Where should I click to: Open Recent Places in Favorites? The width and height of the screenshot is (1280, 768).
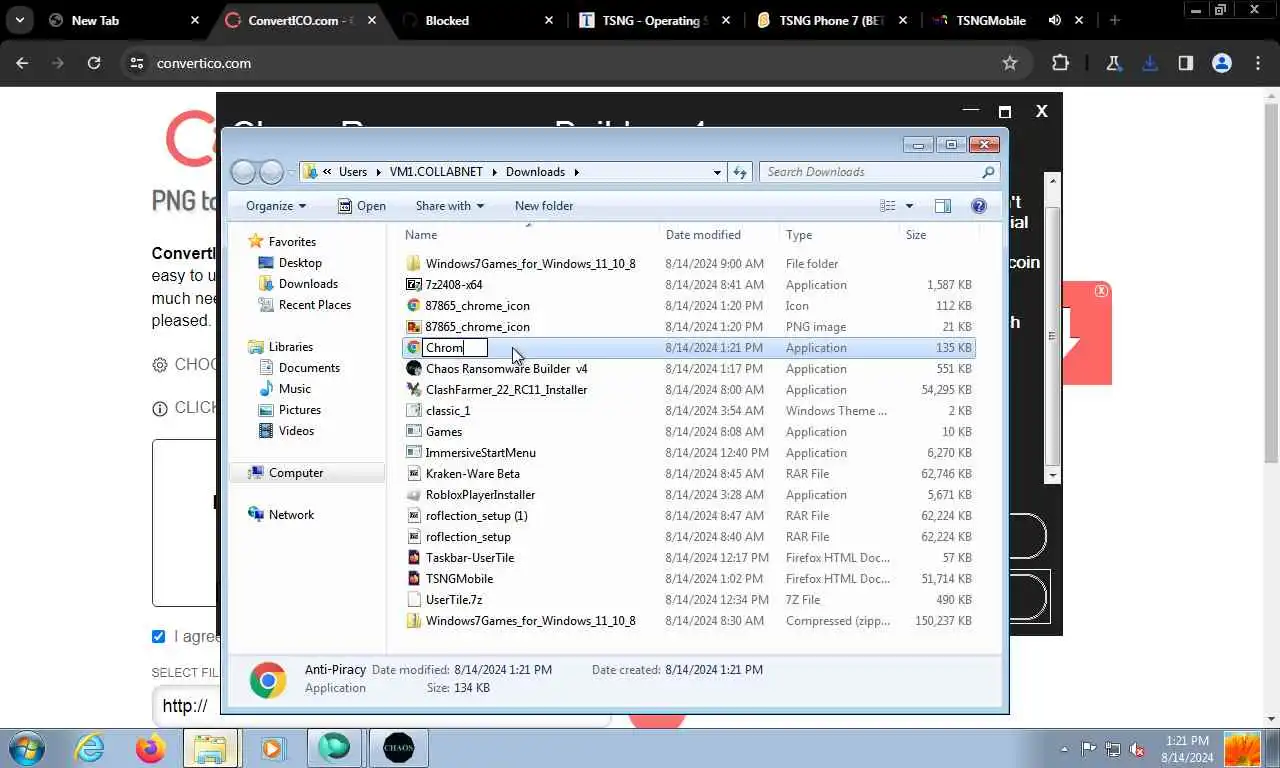point(315,305)
